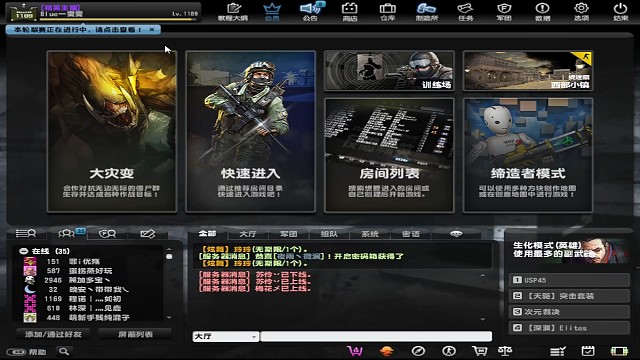640x360 pixels.
Task: Select the 系统 chat tab
Action: [x=370, y=234]
